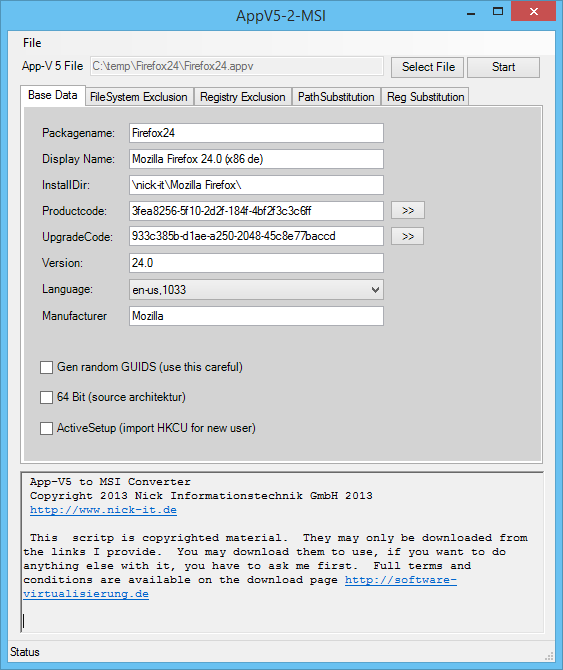This screenshot has width=563, height=670.
Task: Click the Select File button
Action: coord(427,67)
